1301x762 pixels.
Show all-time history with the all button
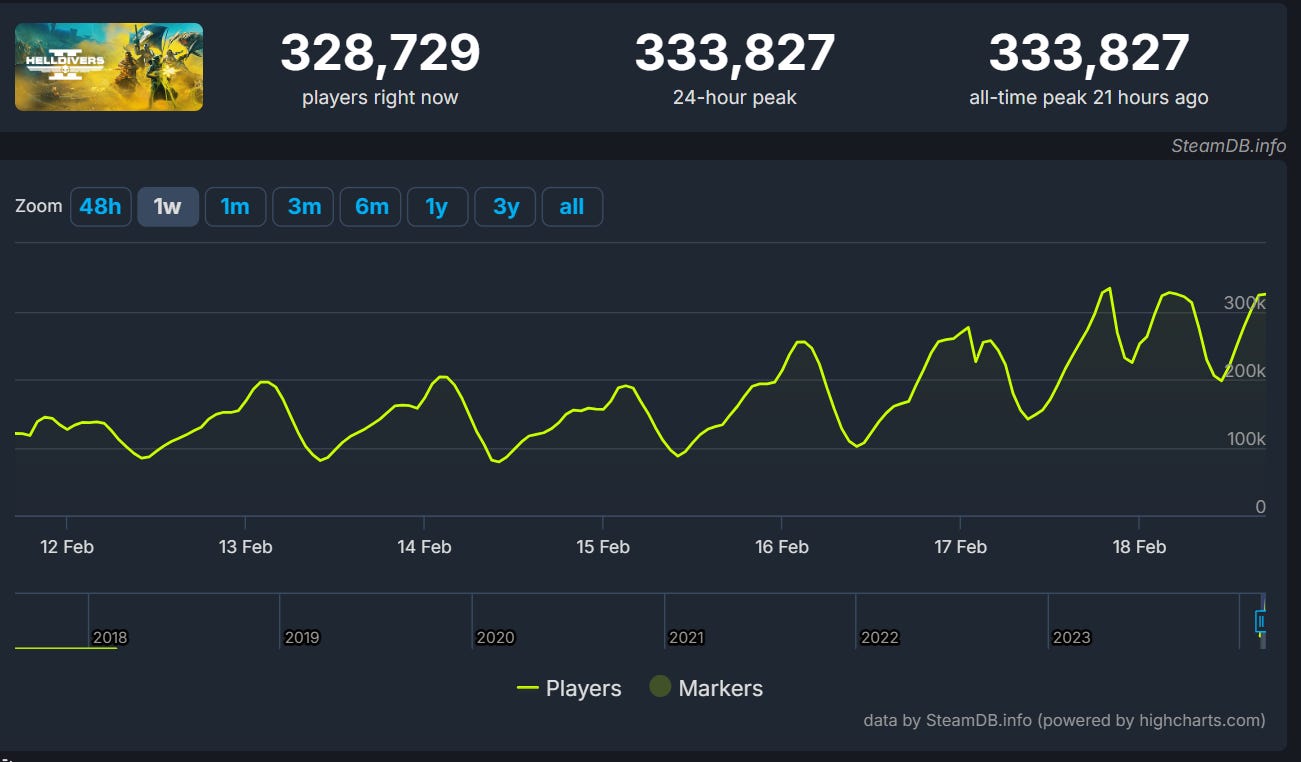coord(572,206)
